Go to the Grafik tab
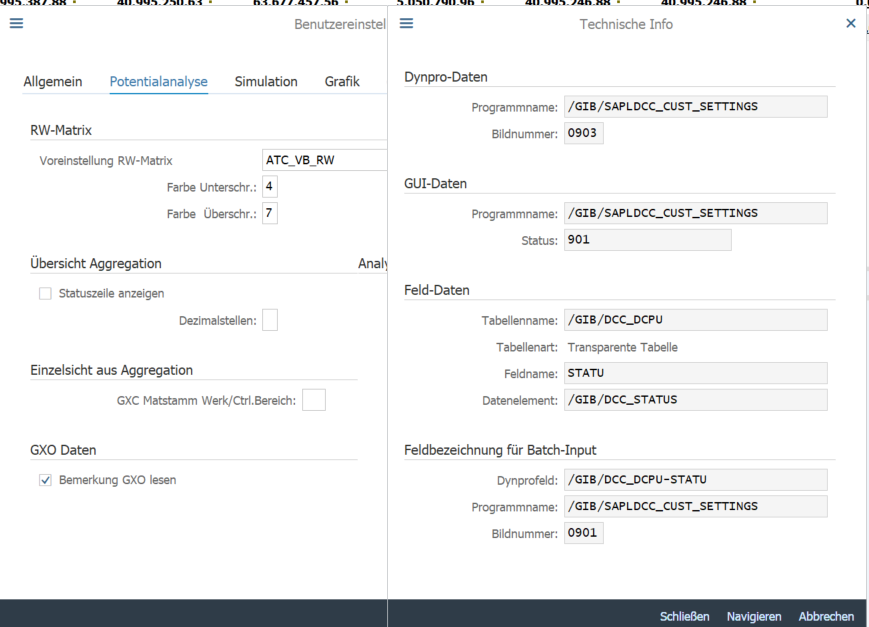Viewport: 869px width, 627px height. (x=342, y=82)
